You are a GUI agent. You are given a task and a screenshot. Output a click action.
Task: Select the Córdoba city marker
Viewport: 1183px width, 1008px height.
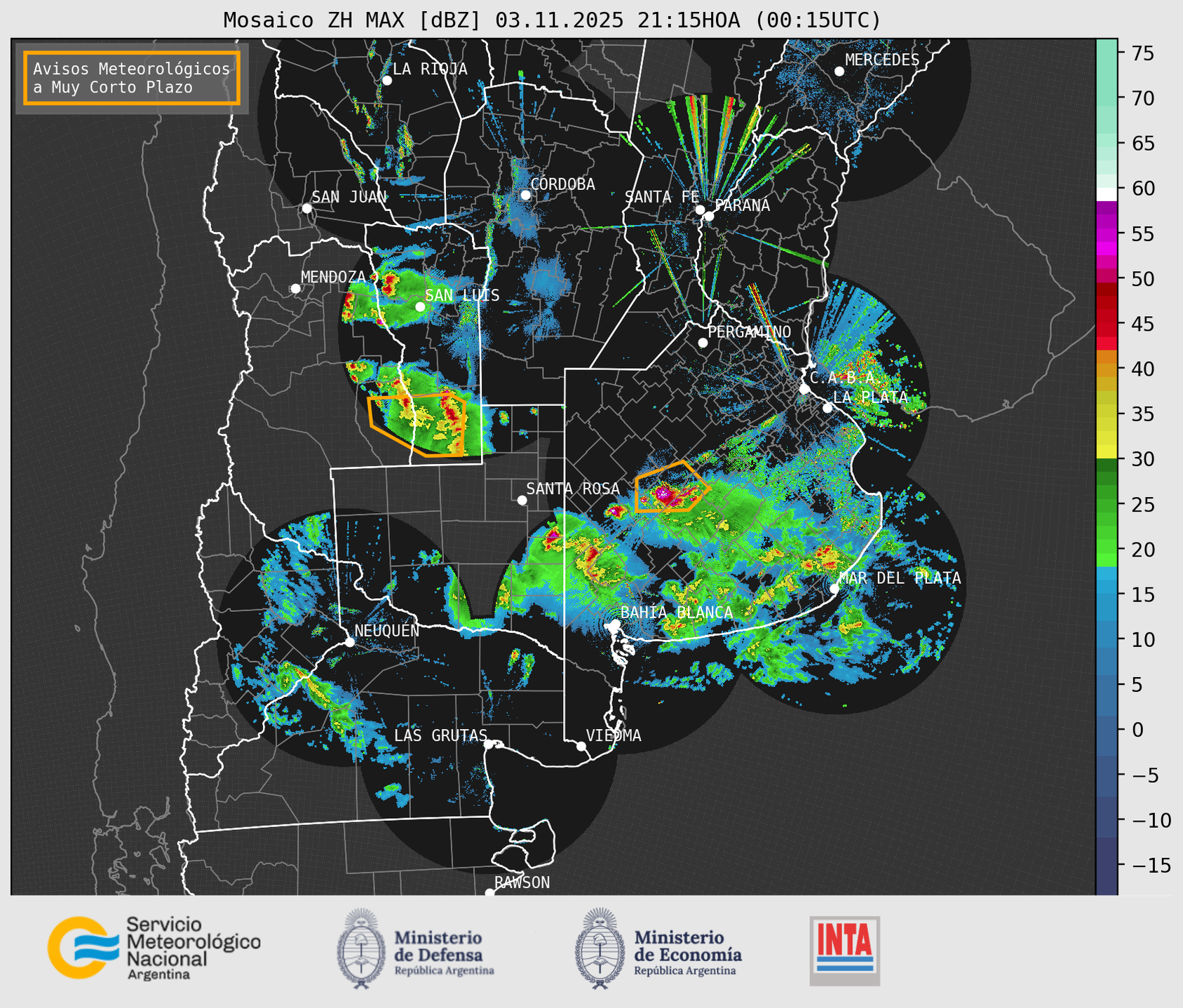(x=525, y=195)
